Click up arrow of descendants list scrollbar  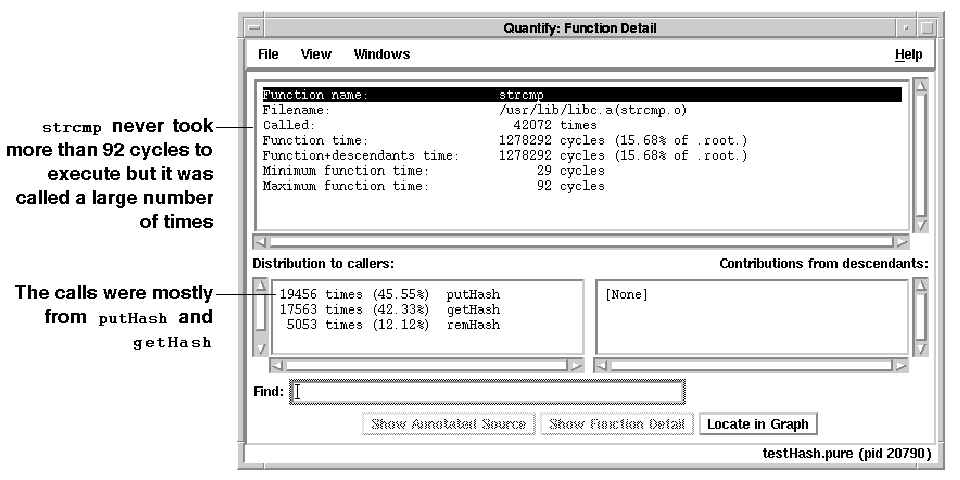[x=921, y=285]
